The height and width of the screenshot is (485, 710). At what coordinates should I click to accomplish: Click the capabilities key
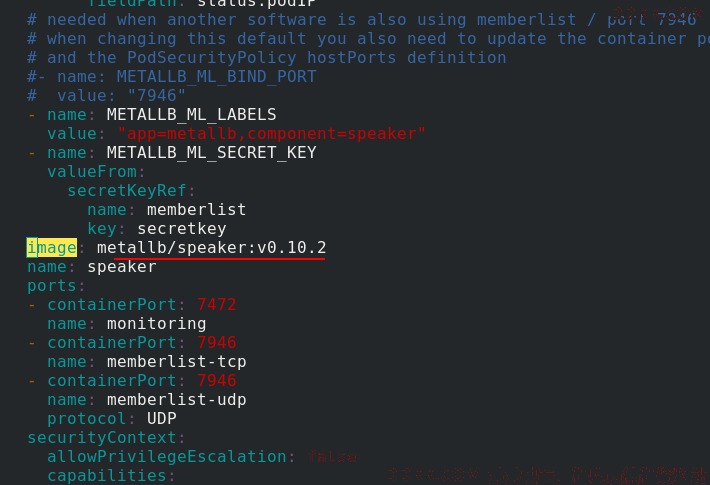click(x=107, y=476)
